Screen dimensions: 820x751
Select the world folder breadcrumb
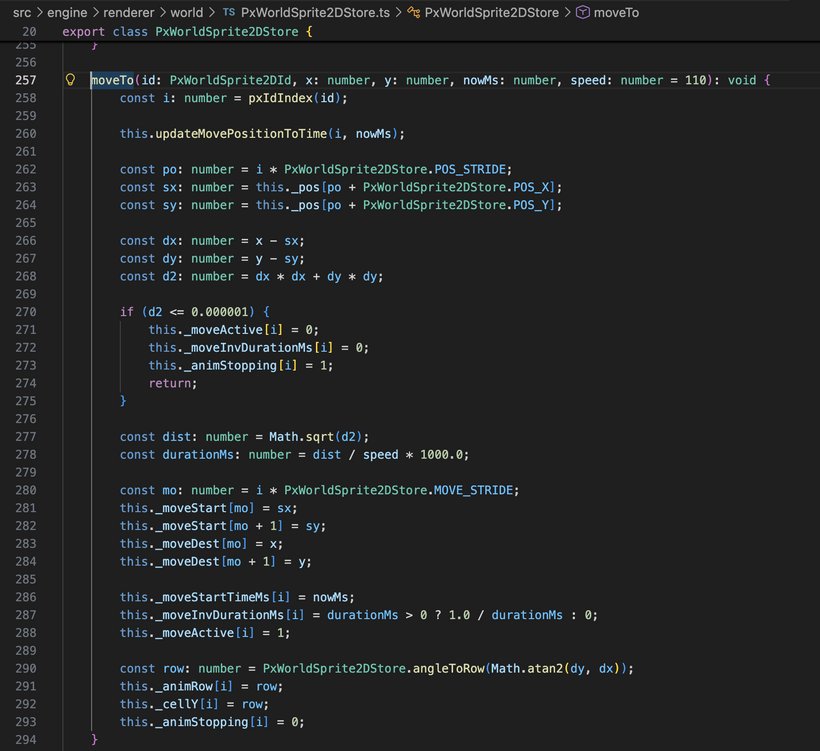click(187, 13)
